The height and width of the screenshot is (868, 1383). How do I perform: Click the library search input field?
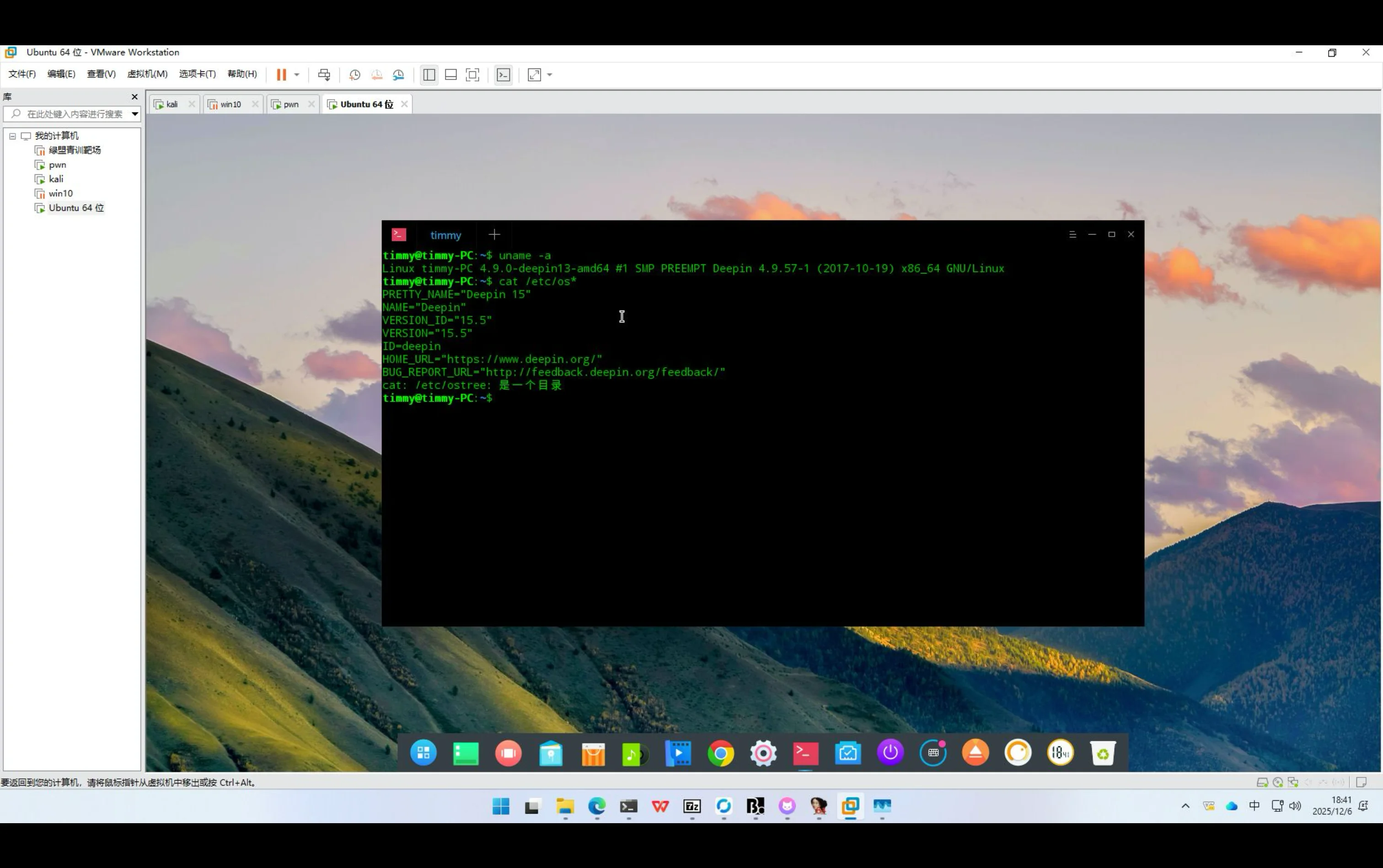point(74,114)
